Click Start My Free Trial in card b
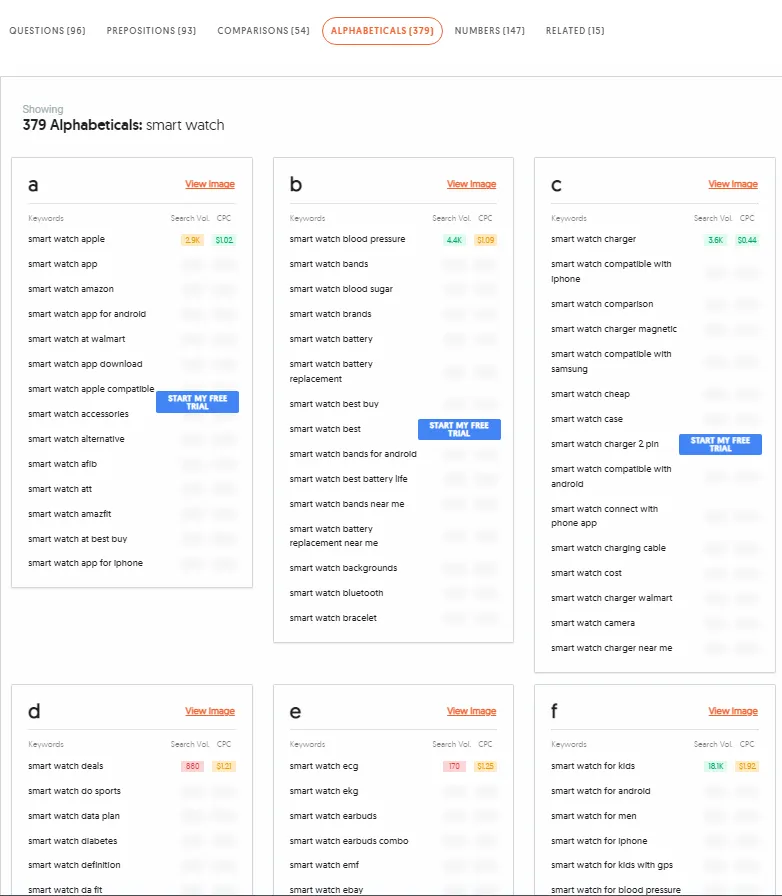The width and height of the screenshot is (782, 896). (x=459, y=429)
